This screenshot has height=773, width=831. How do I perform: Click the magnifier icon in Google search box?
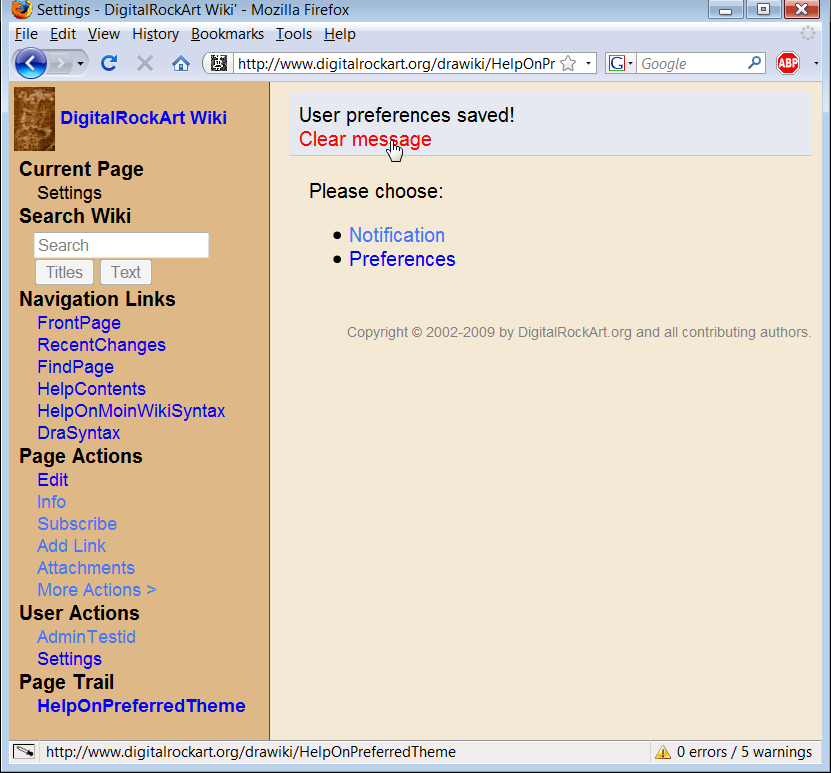755,63
